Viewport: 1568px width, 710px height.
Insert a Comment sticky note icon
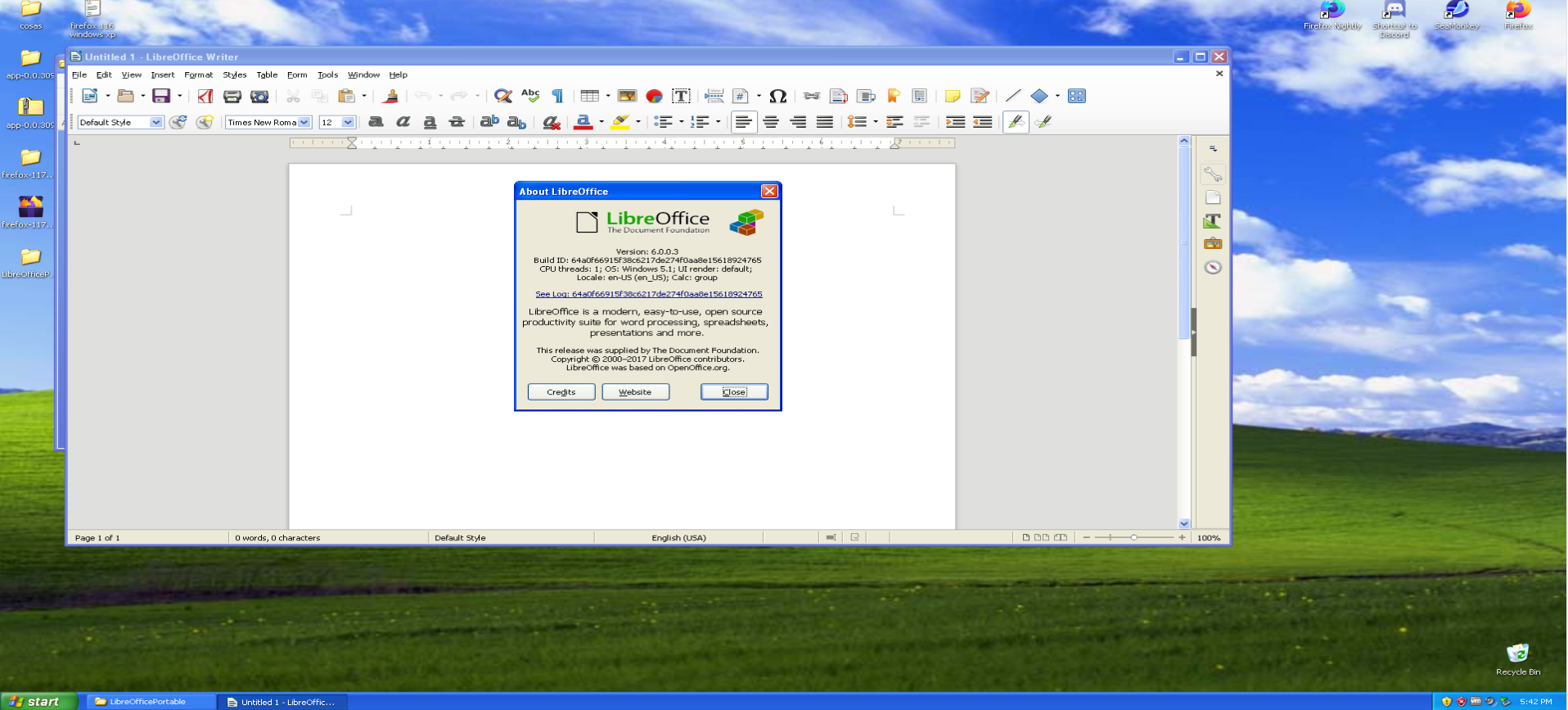click(953, 96)
